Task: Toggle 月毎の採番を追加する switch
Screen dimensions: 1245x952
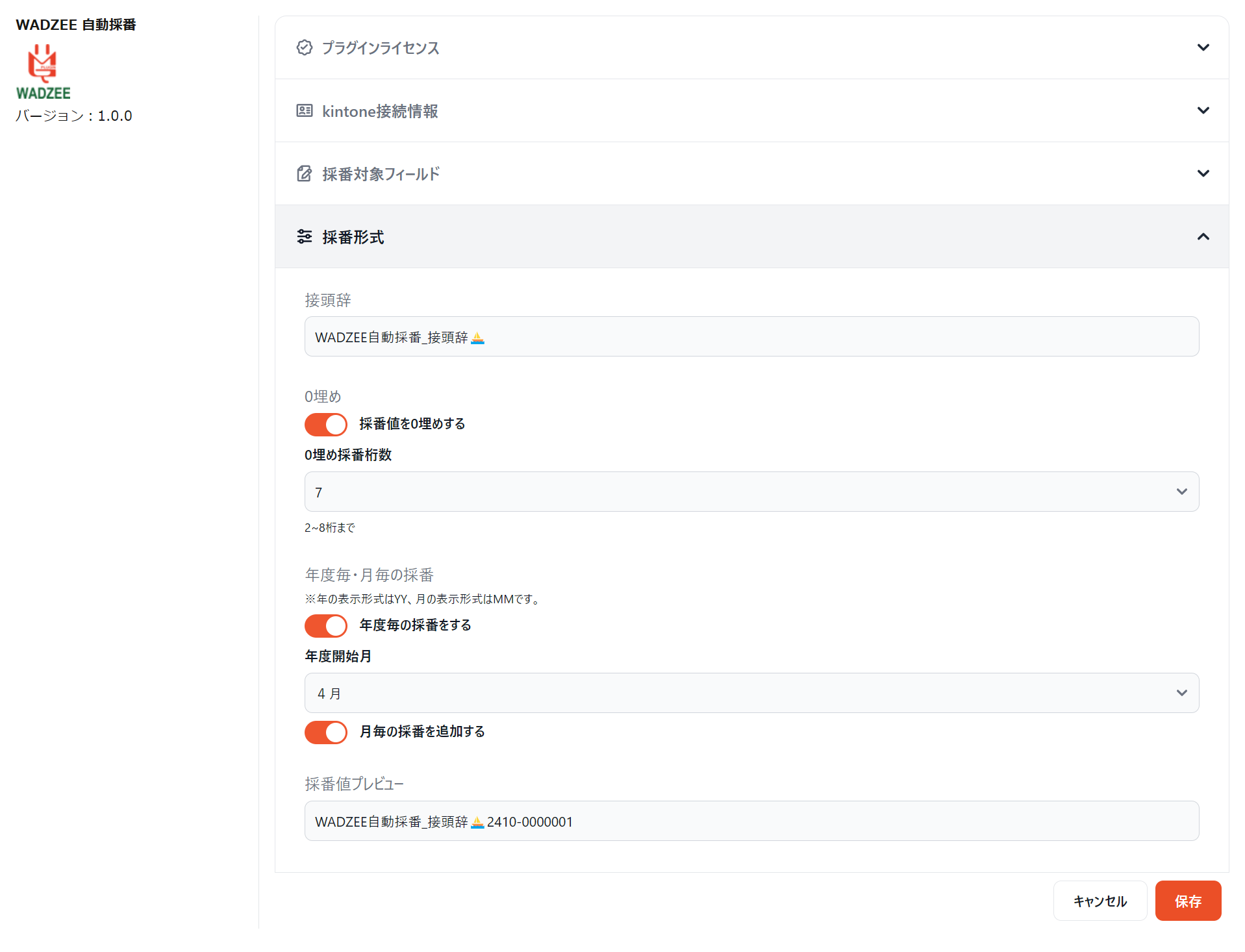Action: pos(326,733)
